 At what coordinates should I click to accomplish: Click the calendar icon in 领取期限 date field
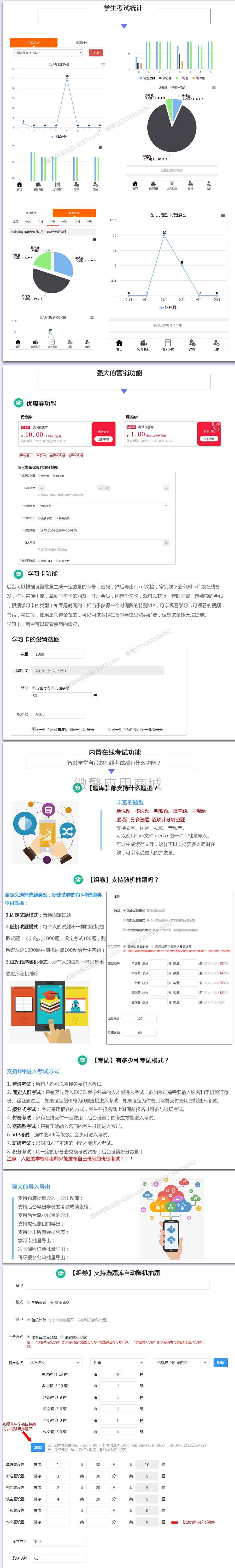[75, 530]
